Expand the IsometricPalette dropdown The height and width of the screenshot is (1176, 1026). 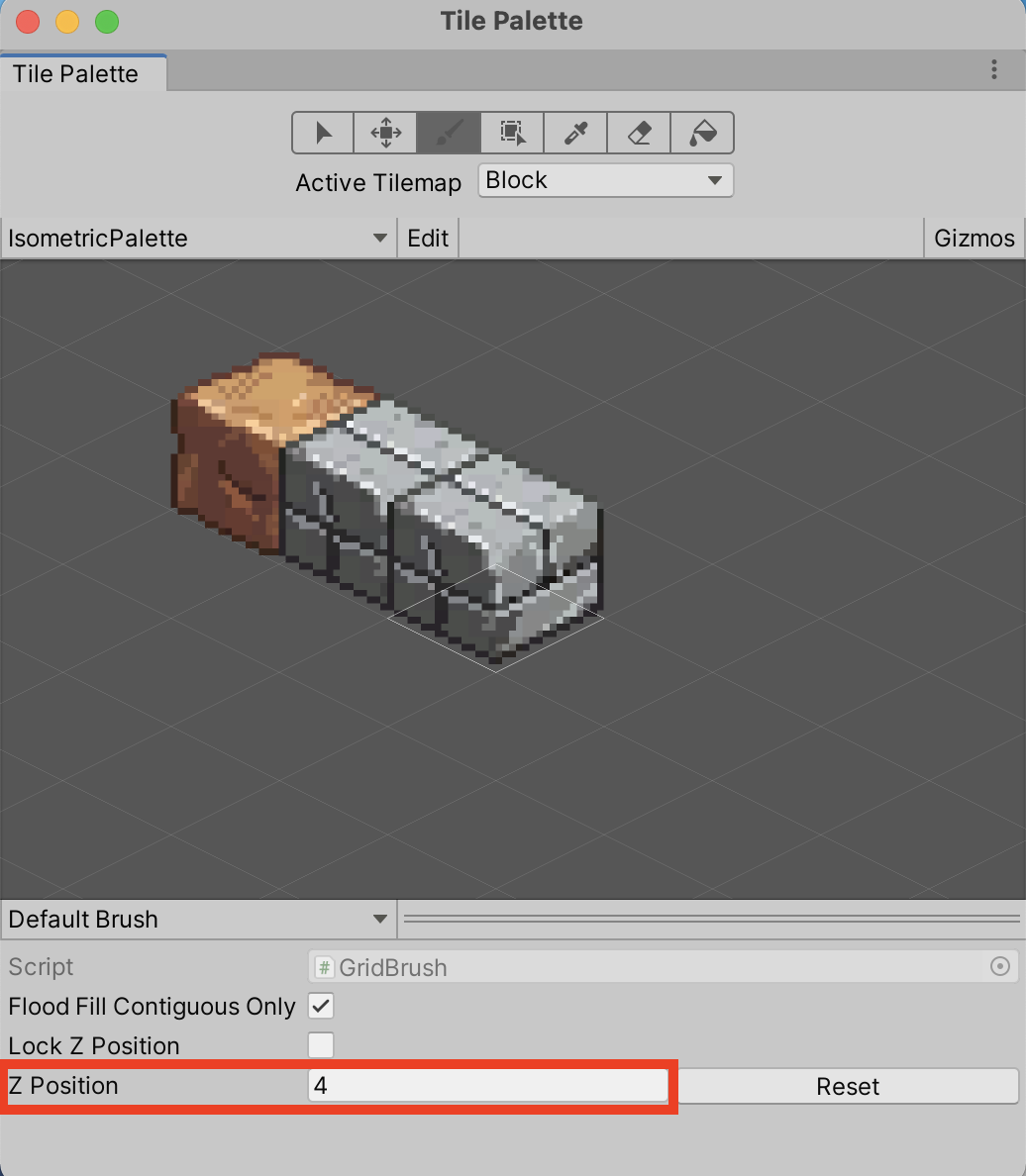(x=198, y=238)
